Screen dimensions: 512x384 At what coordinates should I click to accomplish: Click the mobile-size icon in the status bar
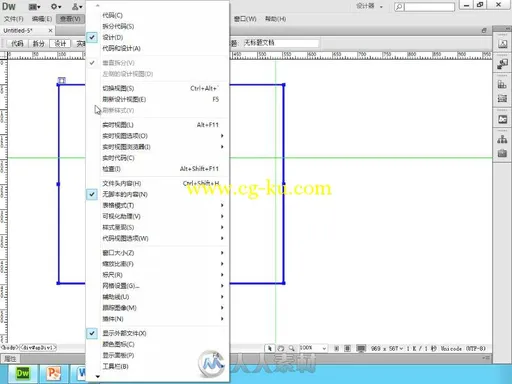point(337,348)
